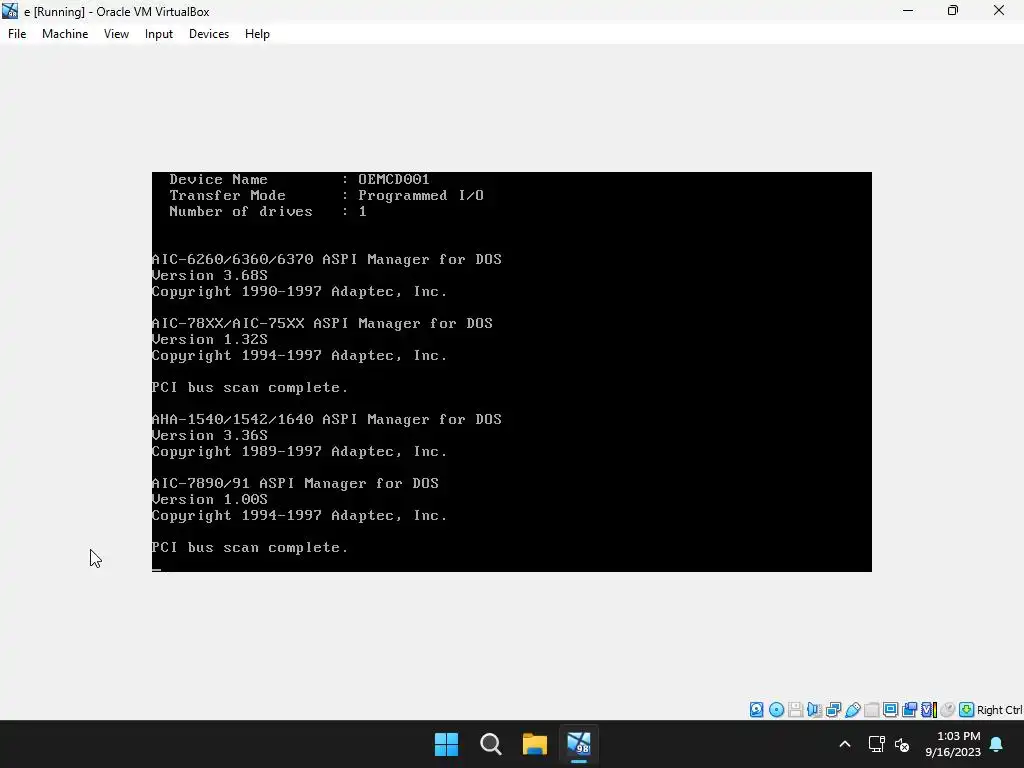
Task: Click 'Version 3.36S' text in console
Action: (x=210, y=435)
